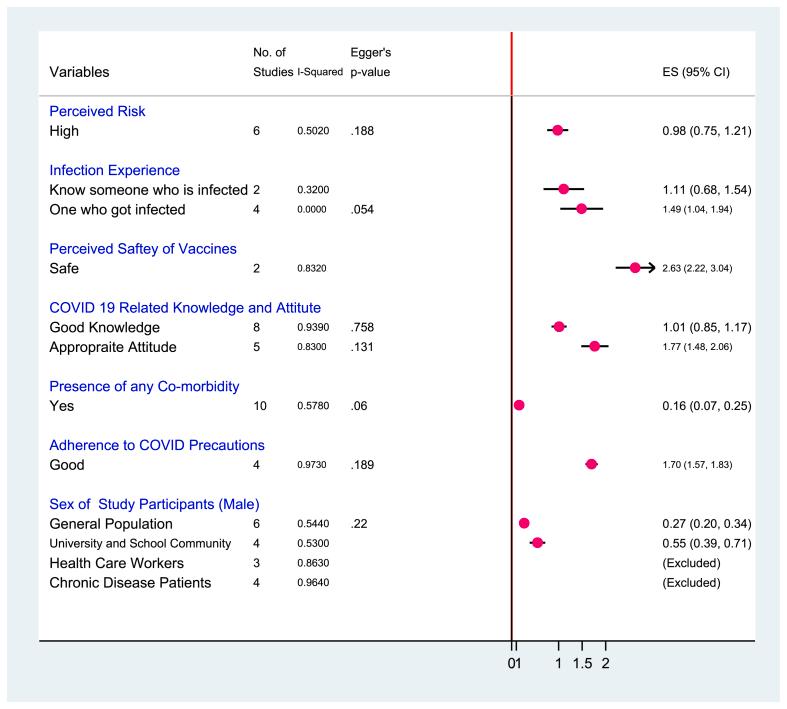Viewport: 787px width, 709px height.
Task: Click the Variables column header
Action: (x=79, y=72)
